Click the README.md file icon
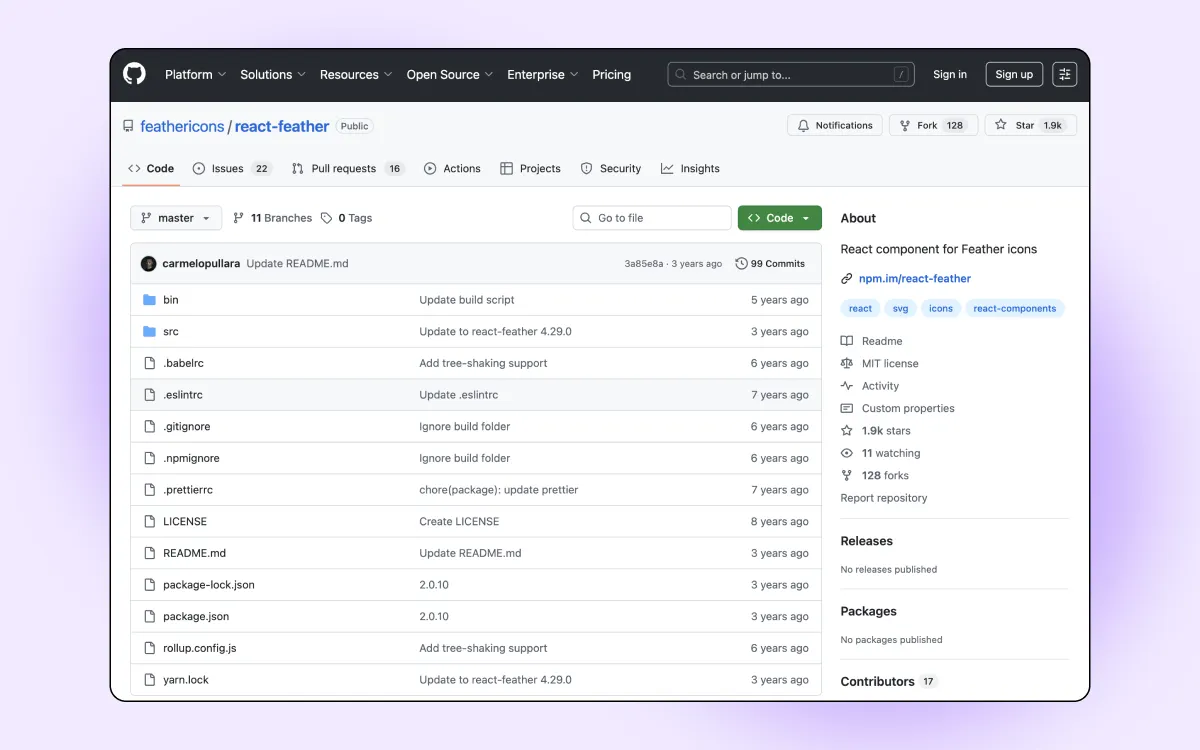Viewport: 1200px width, 750px height. [150, 552]
